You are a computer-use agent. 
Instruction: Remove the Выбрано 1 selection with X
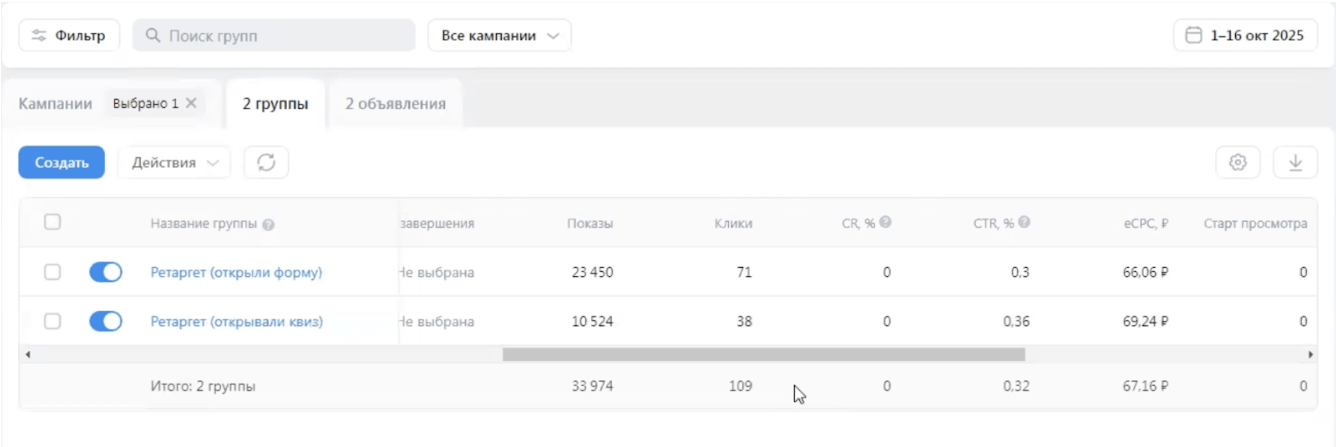(x=191, y=103)
